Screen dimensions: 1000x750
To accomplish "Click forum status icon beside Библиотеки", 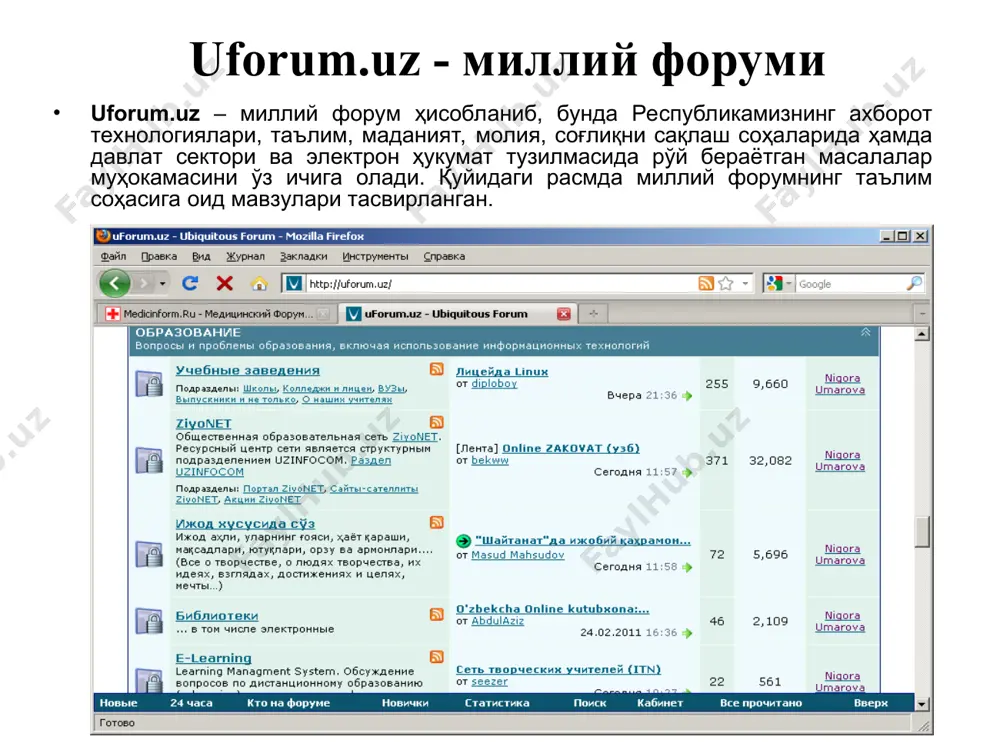I will pos(149,621).
